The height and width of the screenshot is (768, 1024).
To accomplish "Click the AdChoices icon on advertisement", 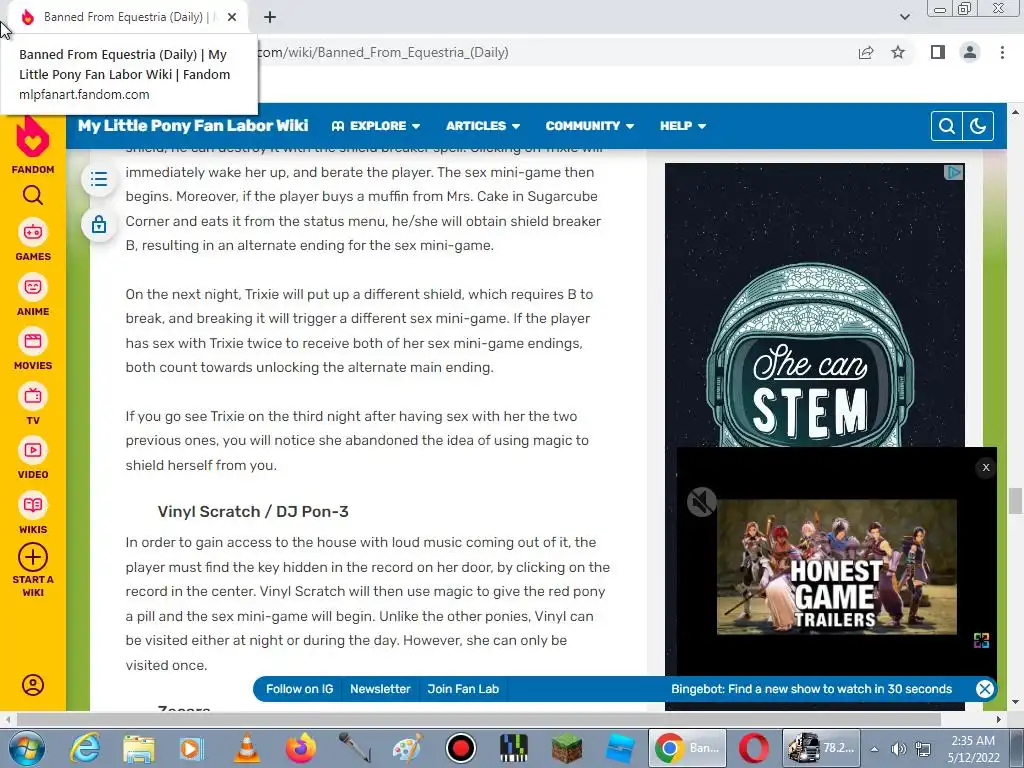I will click(x=954, y=172).
